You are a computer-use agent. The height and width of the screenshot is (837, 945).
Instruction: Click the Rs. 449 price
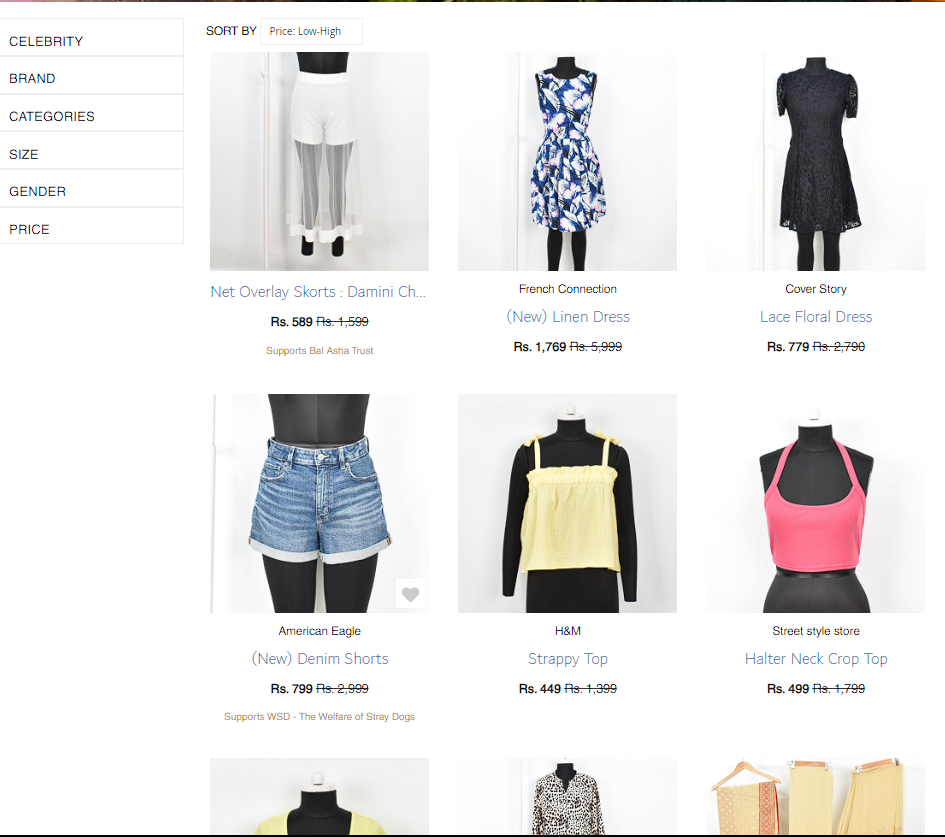click(x=540, y=689)
